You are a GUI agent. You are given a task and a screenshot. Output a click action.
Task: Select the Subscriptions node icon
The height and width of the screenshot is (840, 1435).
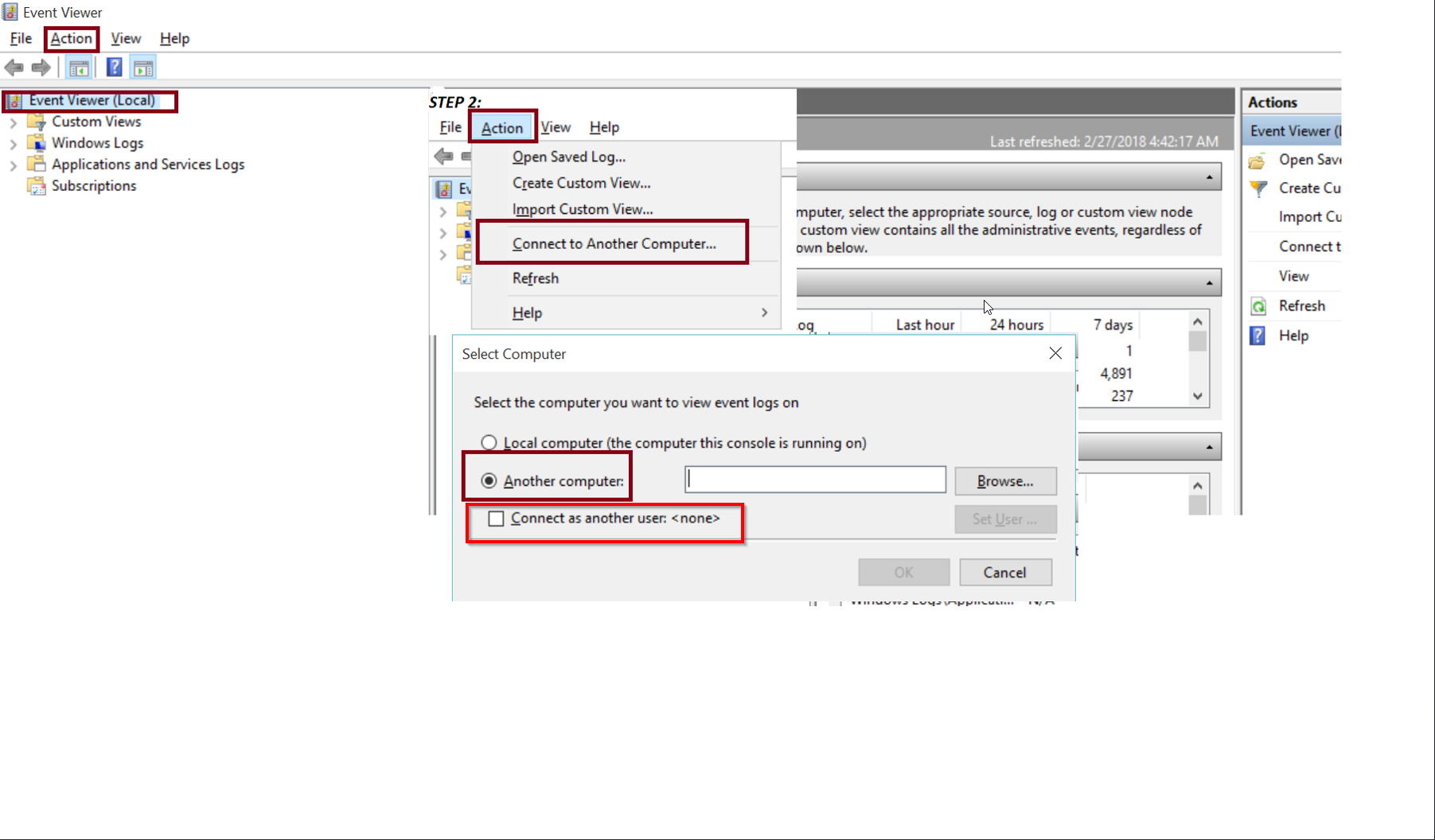point(37,185)
